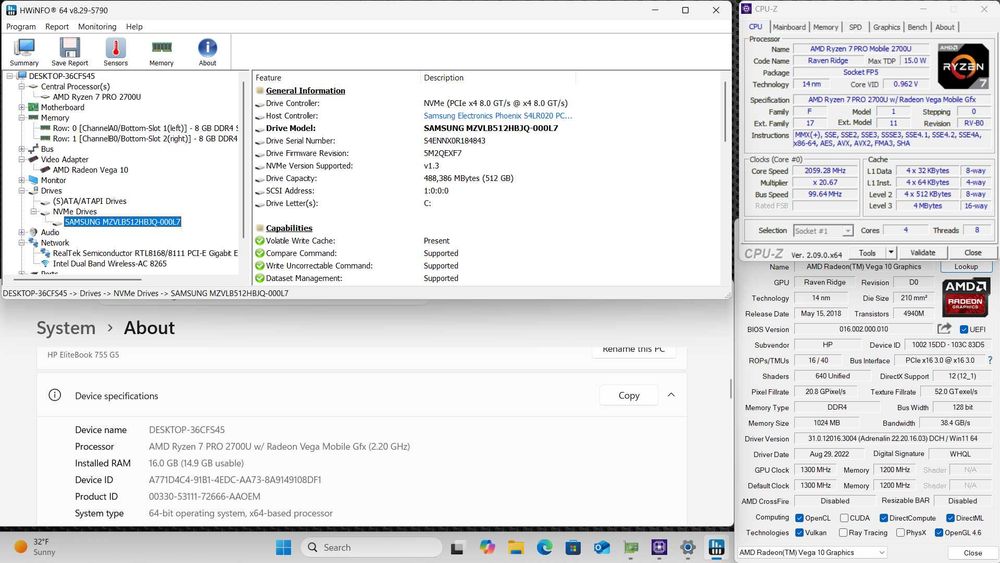Image resolution: width=1000 pixels, height=563 pixels.
Task: Click the HWiNFO app icon in title bar
Action: [x=11, y=10]
